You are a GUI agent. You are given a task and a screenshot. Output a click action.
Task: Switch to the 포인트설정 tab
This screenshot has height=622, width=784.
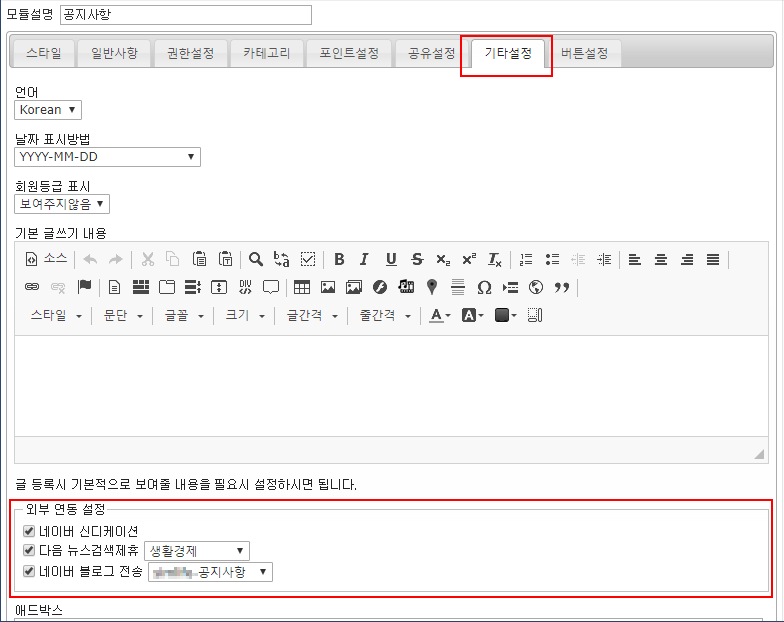349,53
